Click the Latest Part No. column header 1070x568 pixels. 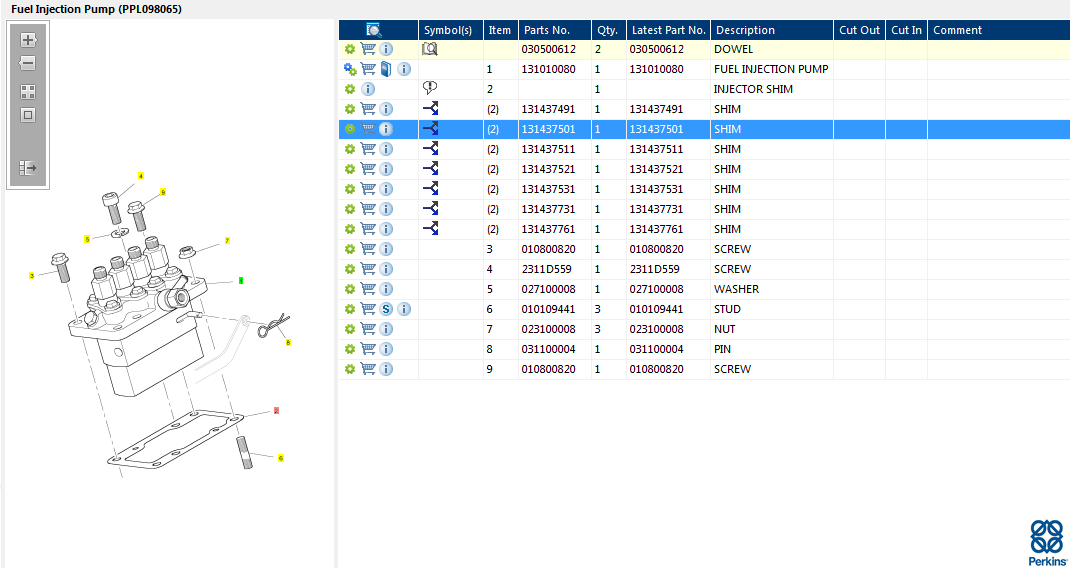click(x=668, y=30)
